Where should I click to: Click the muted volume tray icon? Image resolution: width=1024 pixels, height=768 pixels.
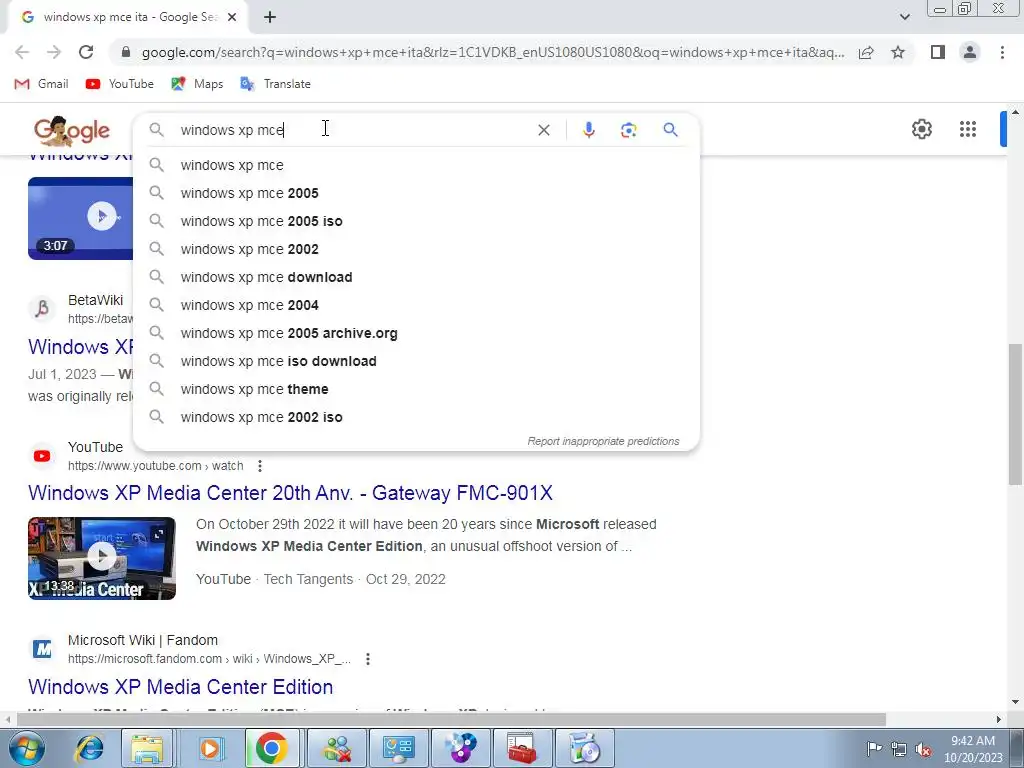click(x=923, y=750)
